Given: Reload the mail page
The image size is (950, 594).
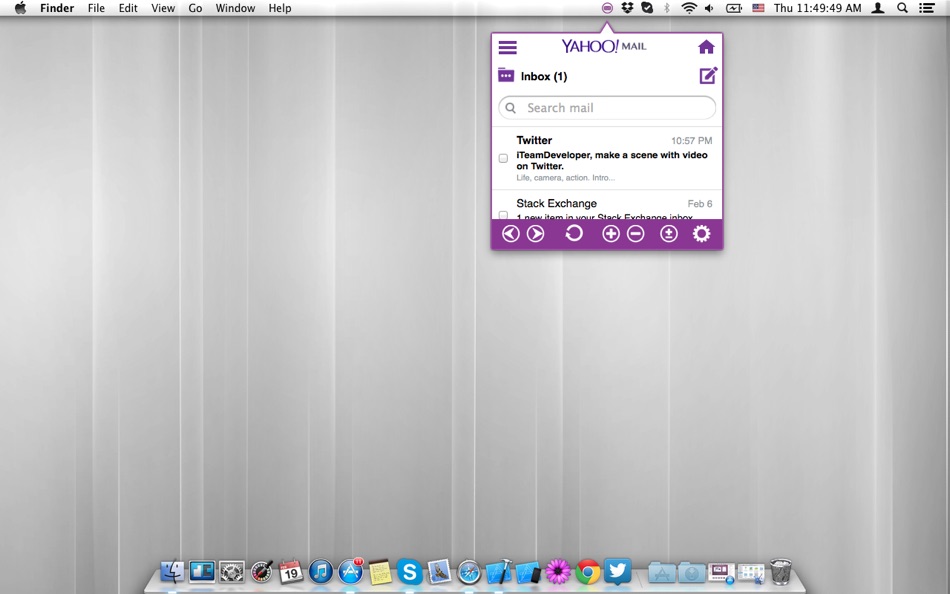Looking at the screenshot, I should click(x=574, y=233).
